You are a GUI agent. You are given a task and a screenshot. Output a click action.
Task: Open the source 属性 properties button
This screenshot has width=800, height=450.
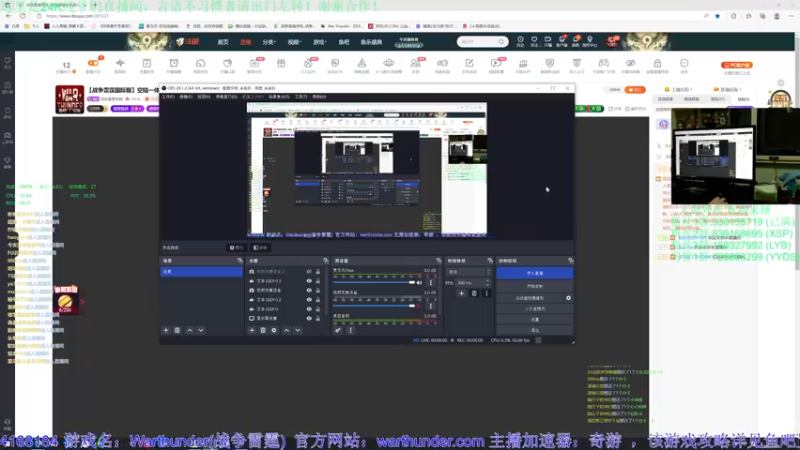(x=236, y=247)
